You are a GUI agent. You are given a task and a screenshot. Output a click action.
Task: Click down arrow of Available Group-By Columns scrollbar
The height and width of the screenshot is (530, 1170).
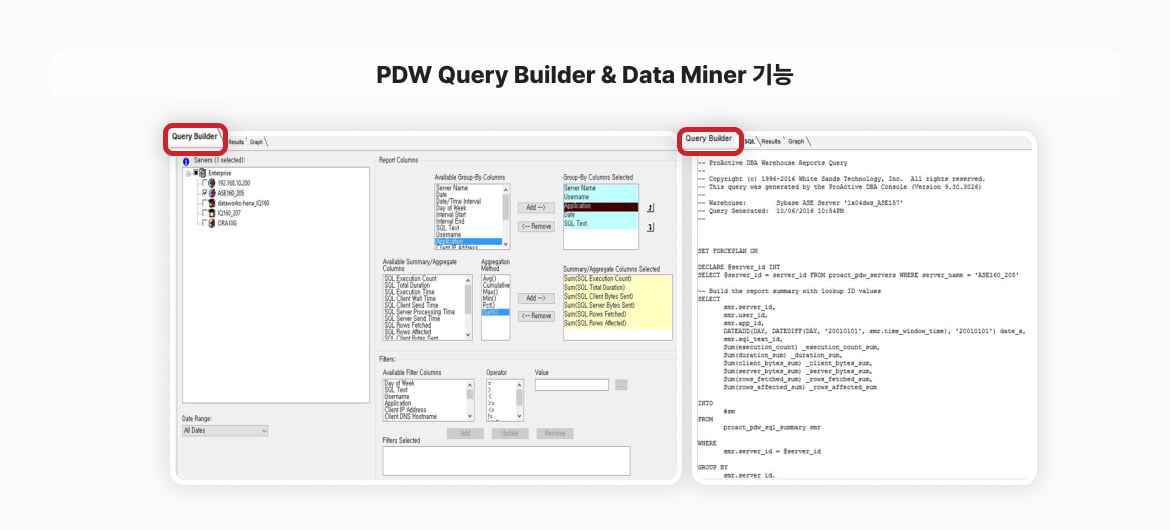point(506,243)
